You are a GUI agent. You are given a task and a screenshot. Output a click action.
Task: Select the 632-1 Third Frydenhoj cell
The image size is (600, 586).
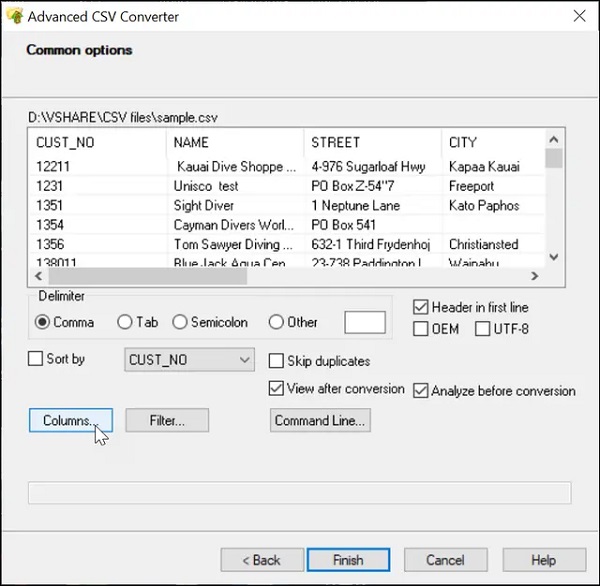pyautogui.click(x=373, y=244)
